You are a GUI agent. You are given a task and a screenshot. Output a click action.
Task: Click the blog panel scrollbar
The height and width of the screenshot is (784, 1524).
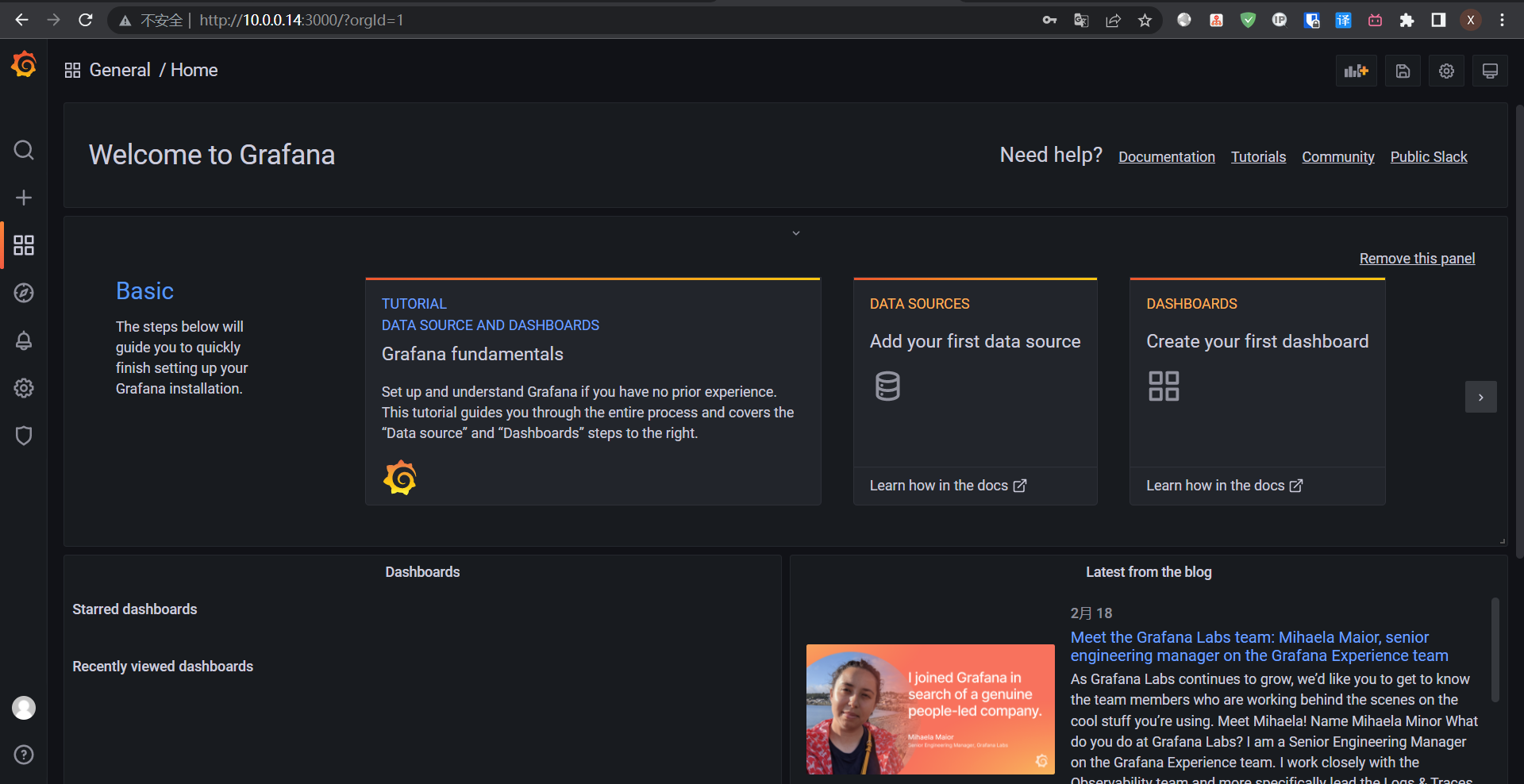pyautogui.click(x=1495, y=650)
